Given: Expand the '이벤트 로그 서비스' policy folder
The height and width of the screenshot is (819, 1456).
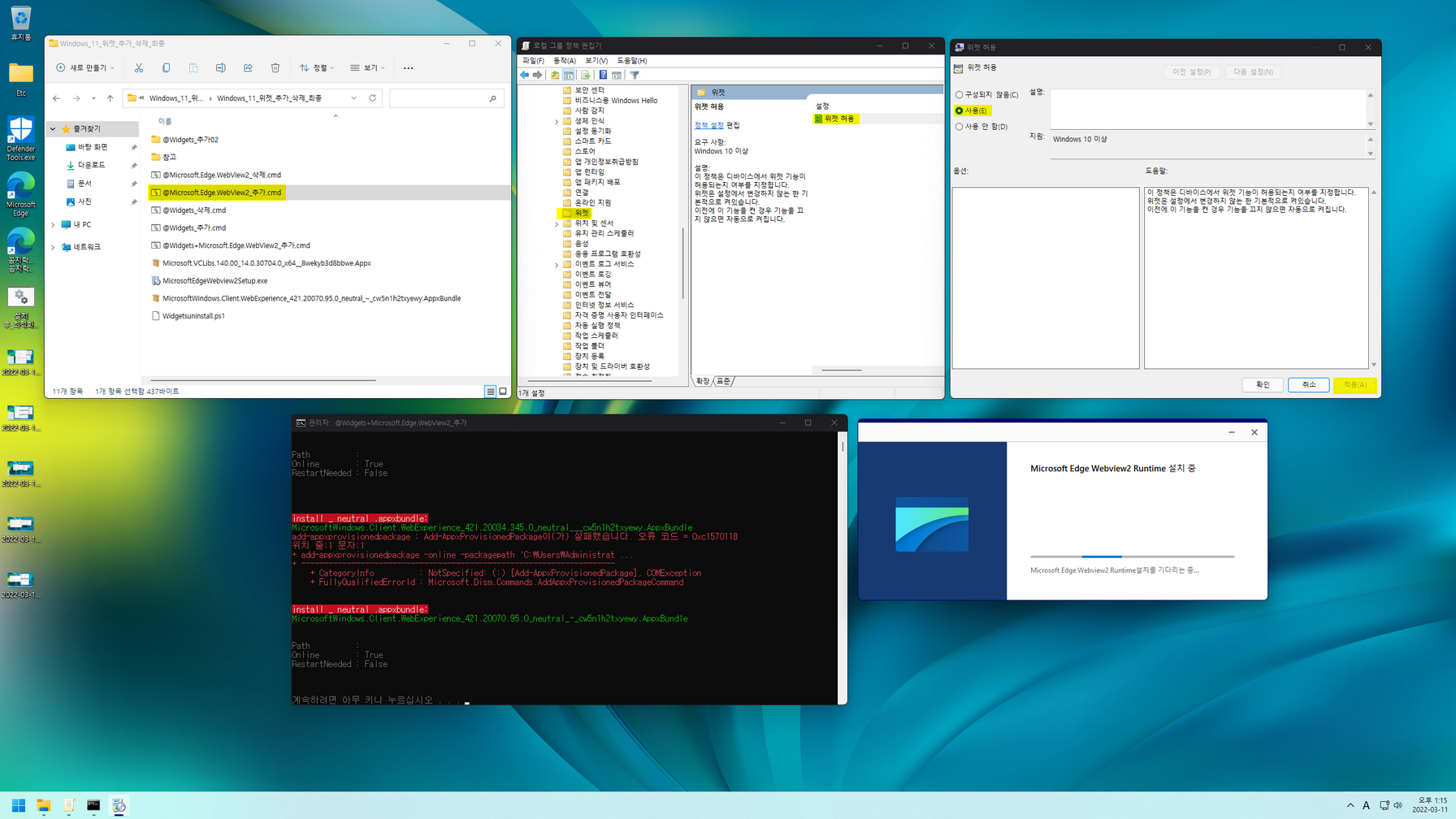Looking at the screenshot, I should (x=557, y=265).
